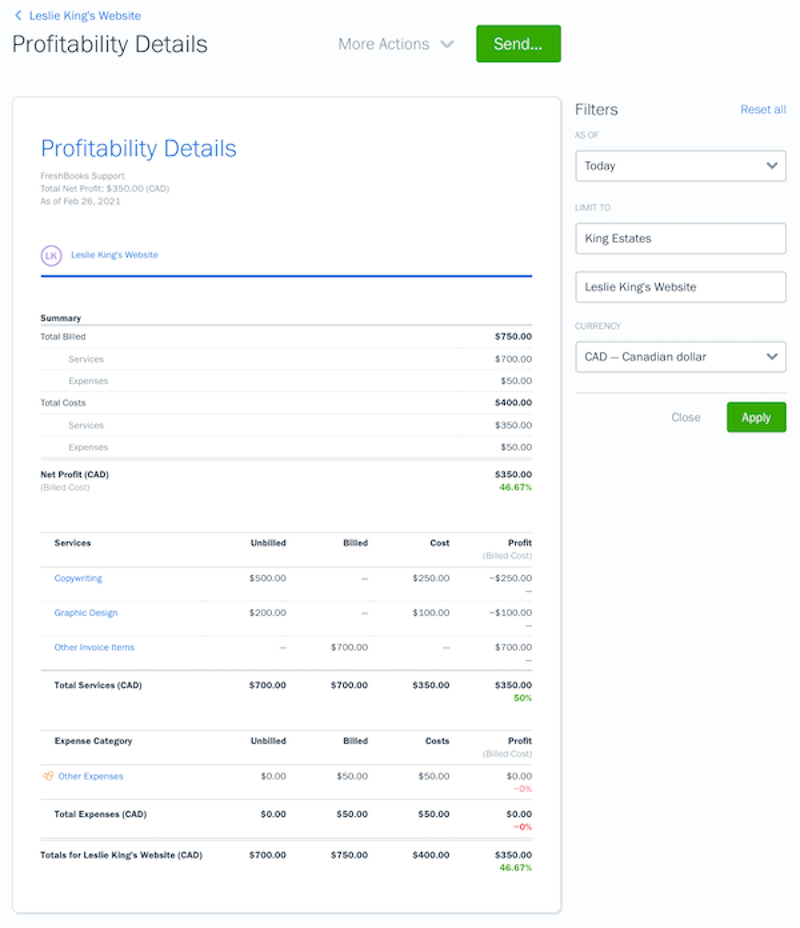Select the Graphic Design service link
The image size is (800, 928).
pyautogui.click(x=86, y=613)
